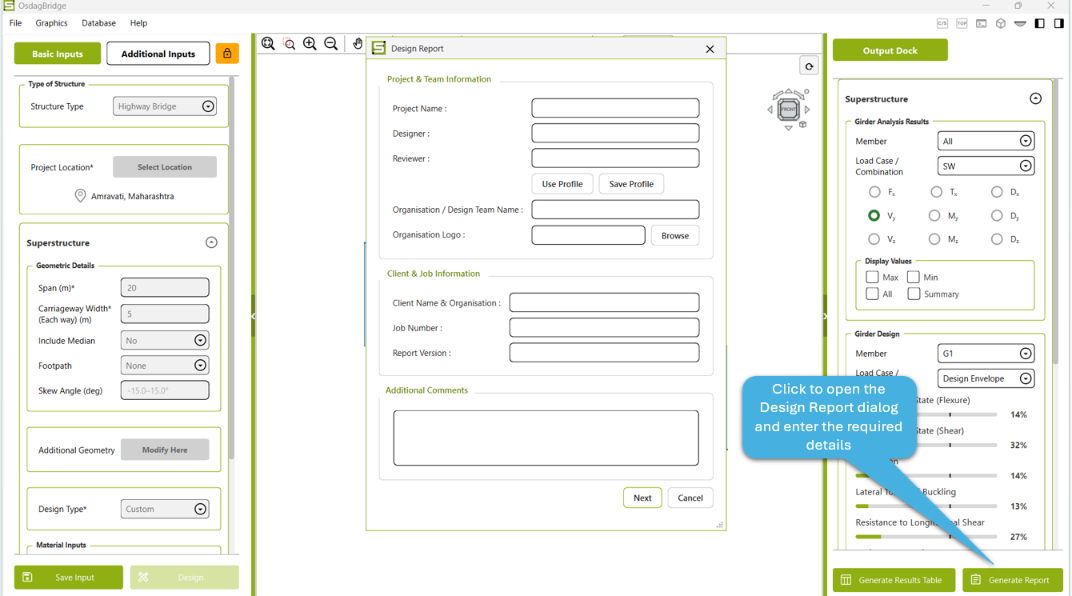This screenshot has width=1072, height=596.
Task: Switch to TOP view icon
Action: pyautogui.click(x=962, y=23)
